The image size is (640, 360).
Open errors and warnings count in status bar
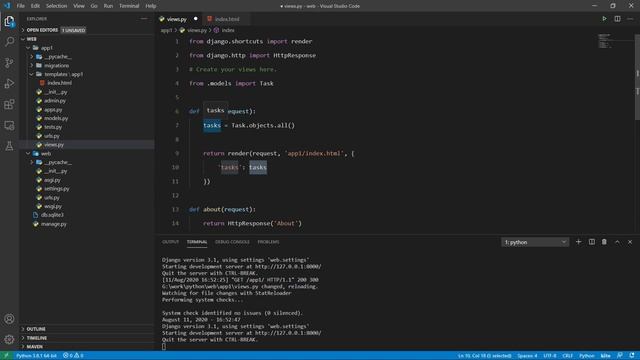pos(73,356)
